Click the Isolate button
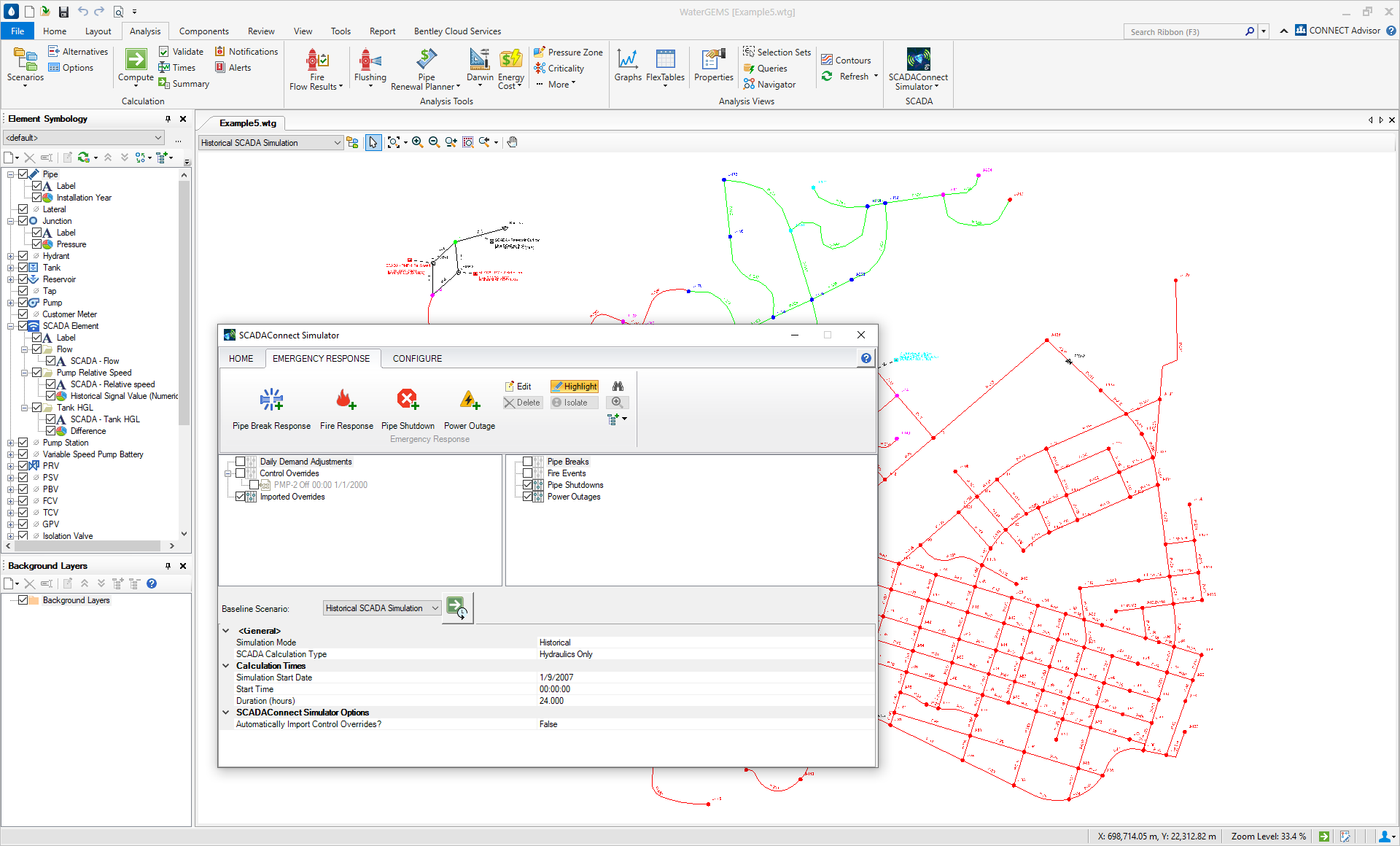This screenshot has height=846, width=1400. point(575,402)
